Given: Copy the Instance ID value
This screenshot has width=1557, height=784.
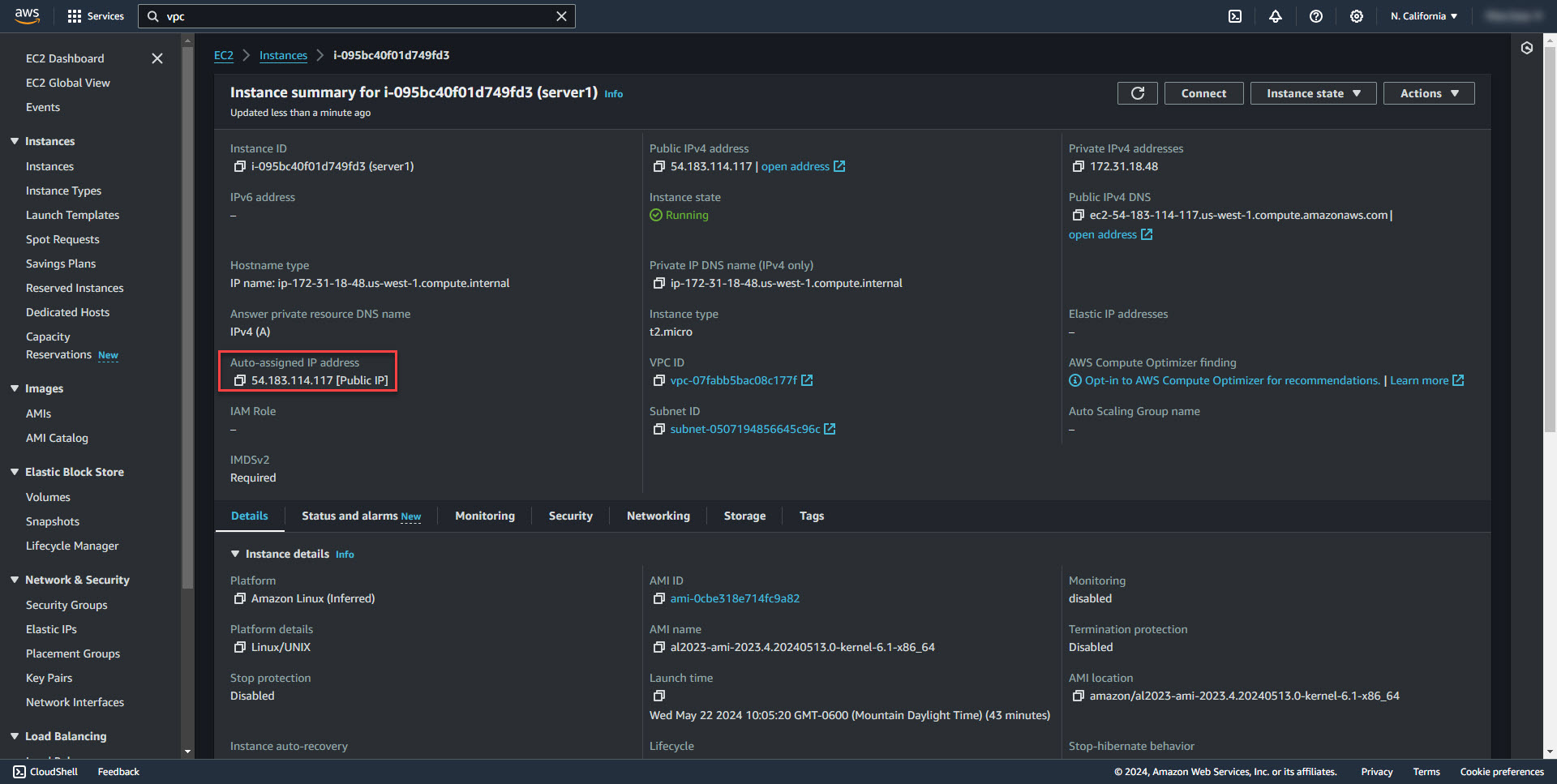Looking at the screenshot, I should click(x=239, y=166).
